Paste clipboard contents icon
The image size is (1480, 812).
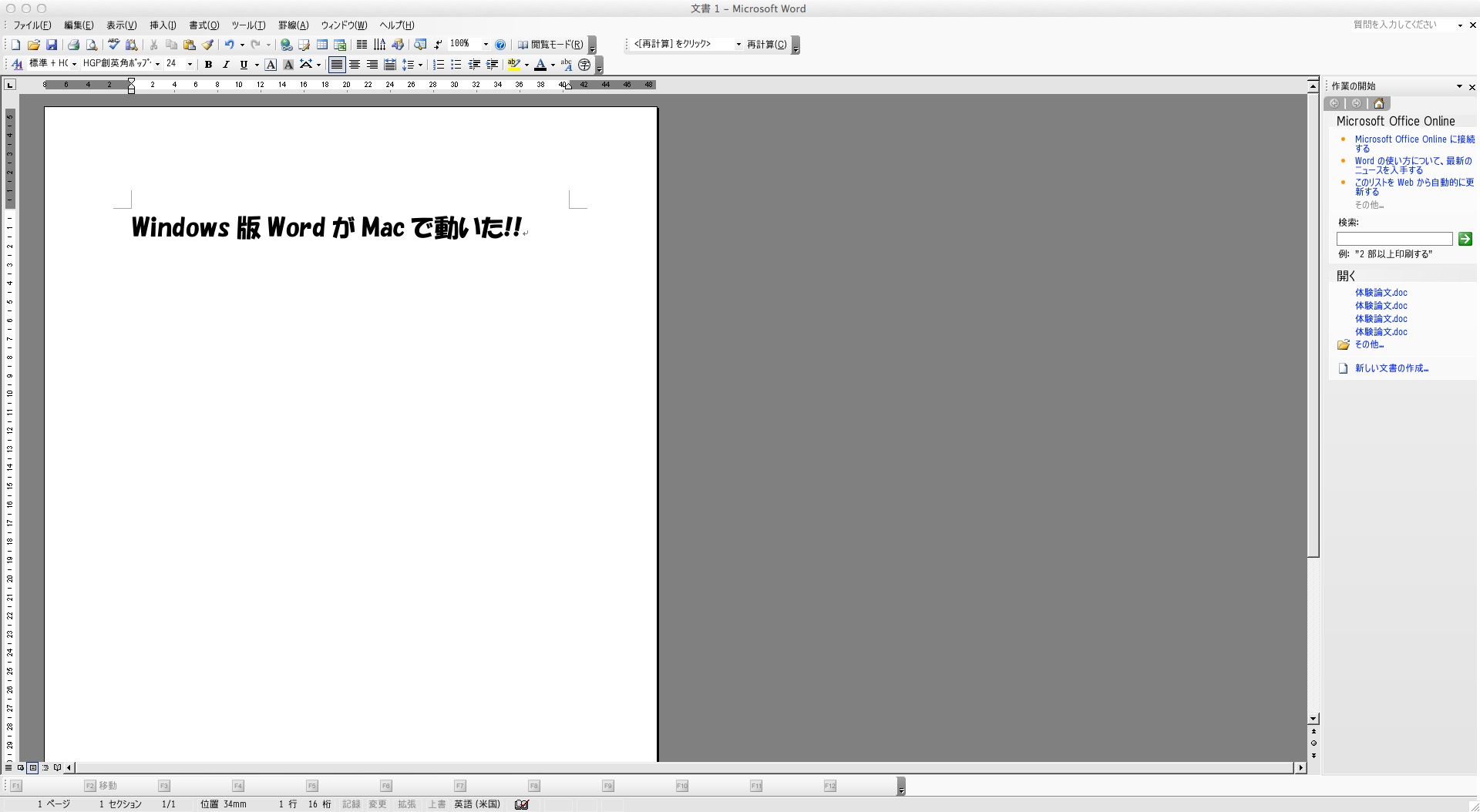tap(190, 45)
